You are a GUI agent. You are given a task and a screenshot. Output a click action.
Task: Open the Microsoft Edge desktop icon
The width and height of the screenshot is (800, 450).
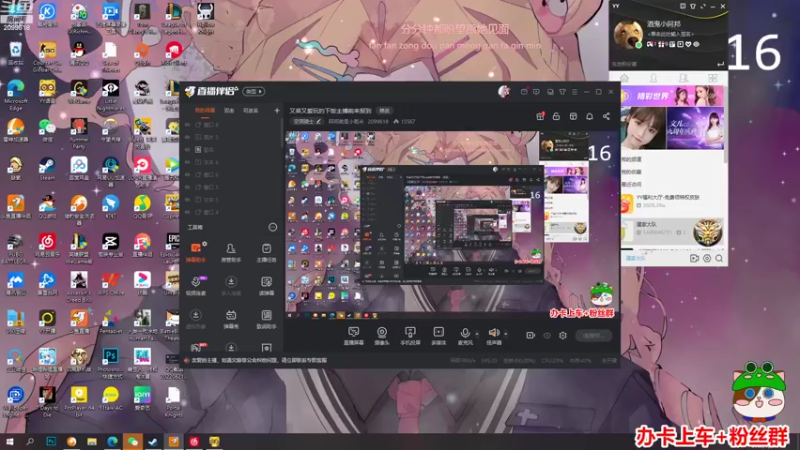click(15, 95)
